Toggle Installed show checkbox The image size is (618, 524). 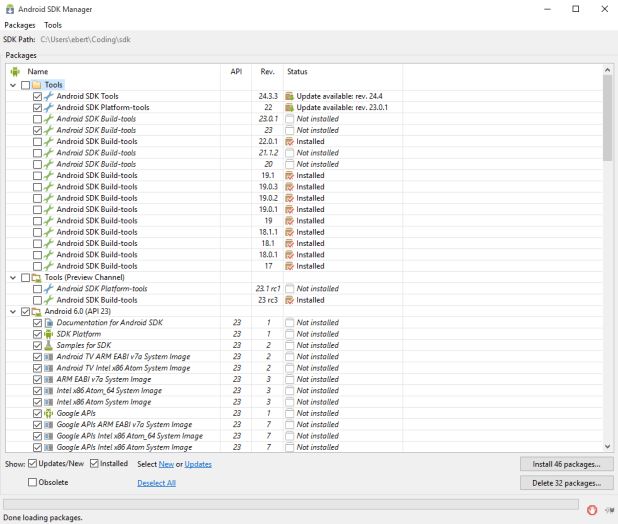94,464
